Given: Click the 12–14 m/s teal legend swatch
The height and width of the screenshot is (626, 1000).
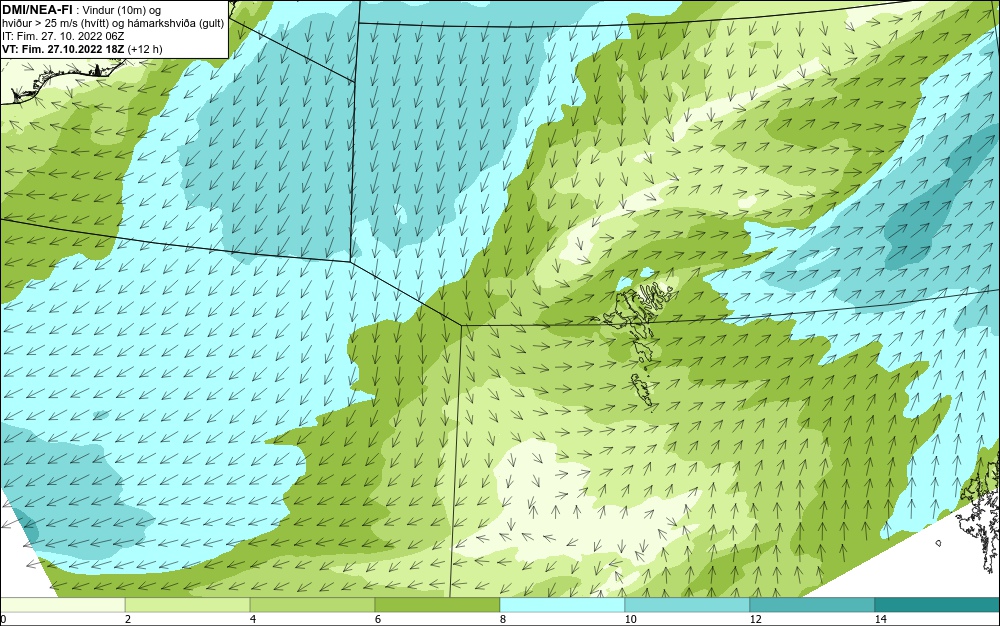Looking at the screenshot, I should pyautogui.click(x=812, y=605).
